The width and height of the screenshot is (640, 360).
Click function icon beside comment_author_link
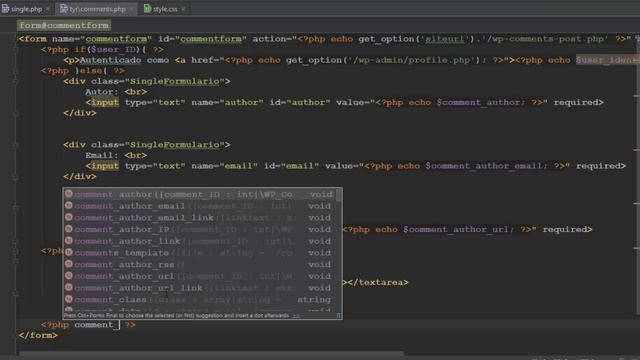point(69,241)
